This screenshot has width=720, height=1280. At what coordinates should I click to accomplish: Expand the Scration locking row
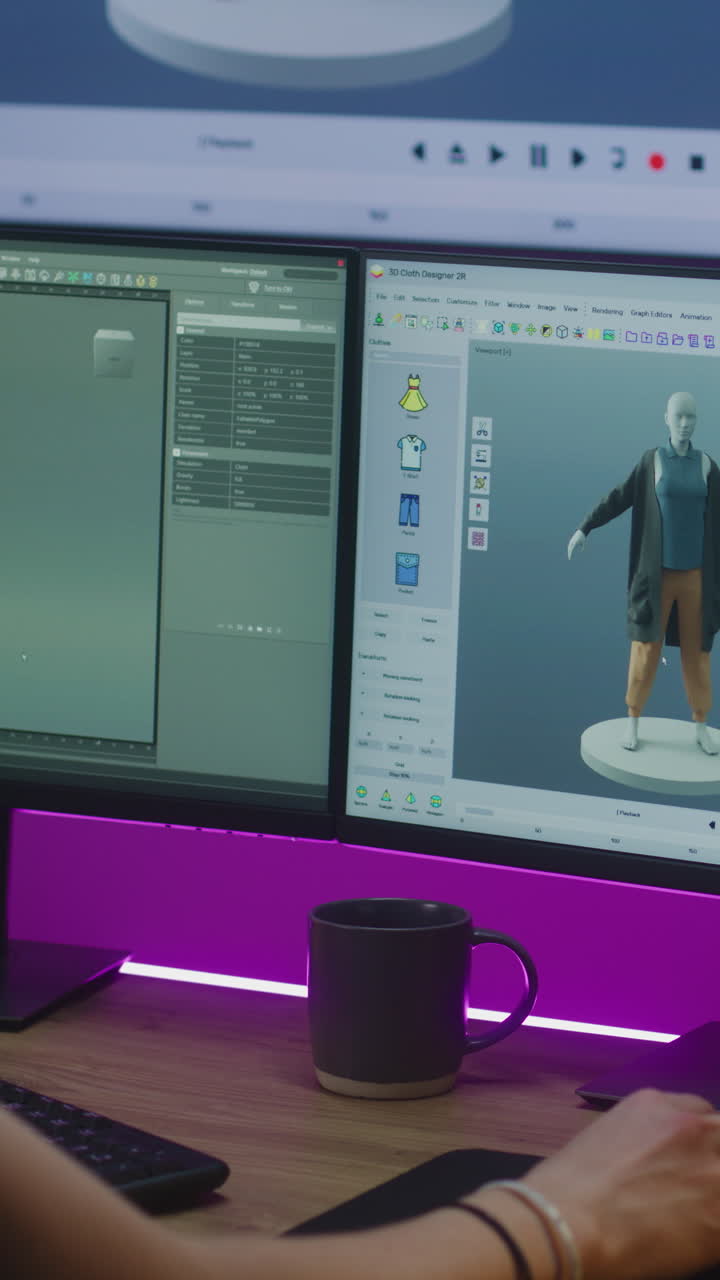(x=403, y=697)
